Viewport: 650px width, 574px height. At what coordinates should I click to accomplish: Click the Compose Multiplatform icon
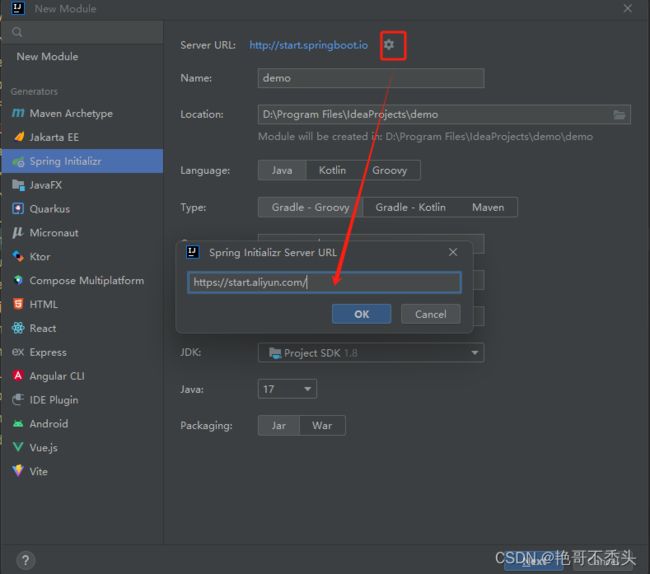click(x=18, y=280)
